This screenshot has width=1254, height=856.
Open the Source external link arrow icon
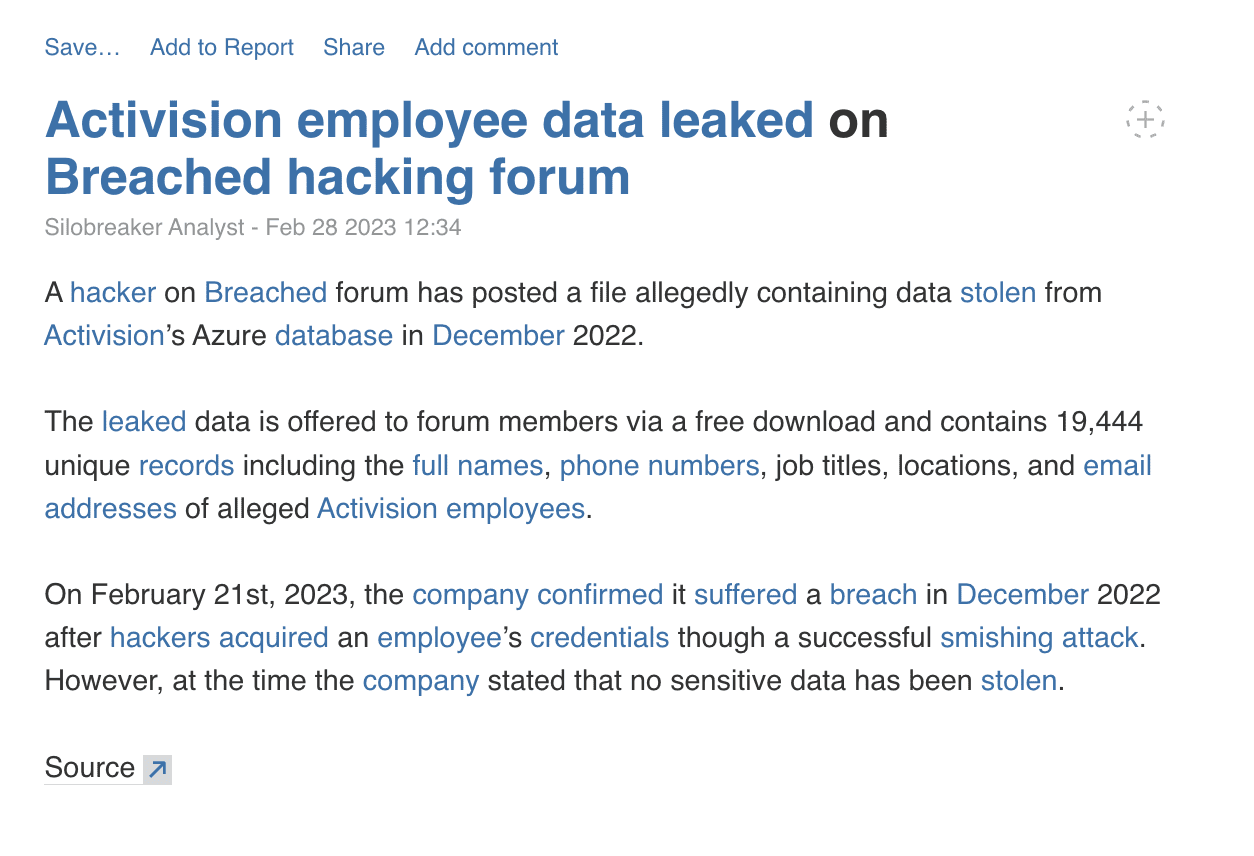point(157,769)
